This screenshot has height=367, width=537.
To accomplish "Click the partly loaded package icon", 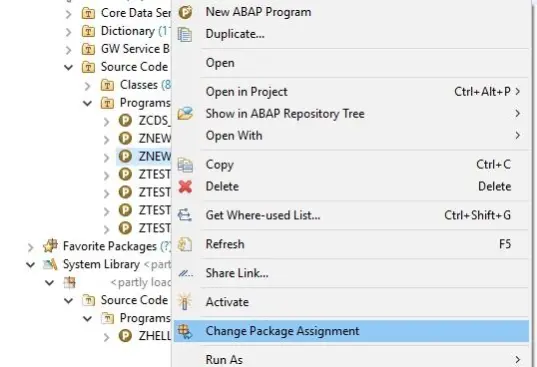I will click(70, 282).
